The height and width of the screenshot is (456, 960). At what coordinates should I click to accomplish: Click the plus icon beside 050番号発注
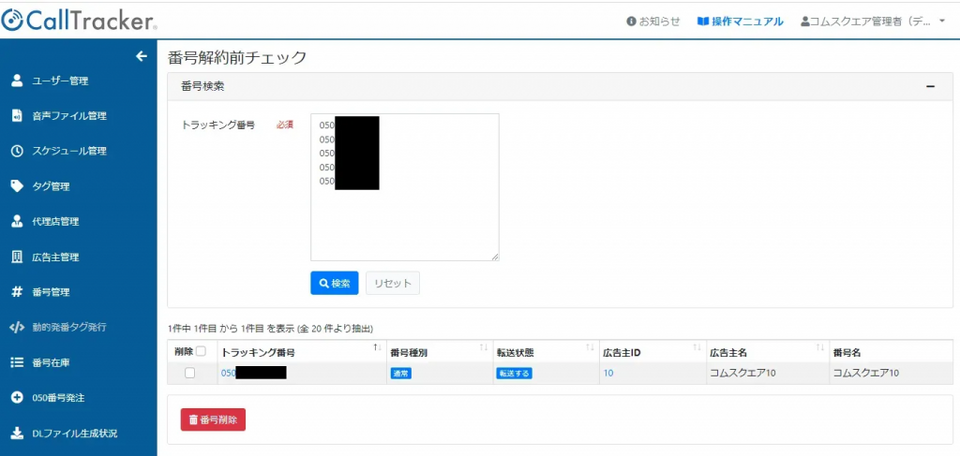point(17,398)
